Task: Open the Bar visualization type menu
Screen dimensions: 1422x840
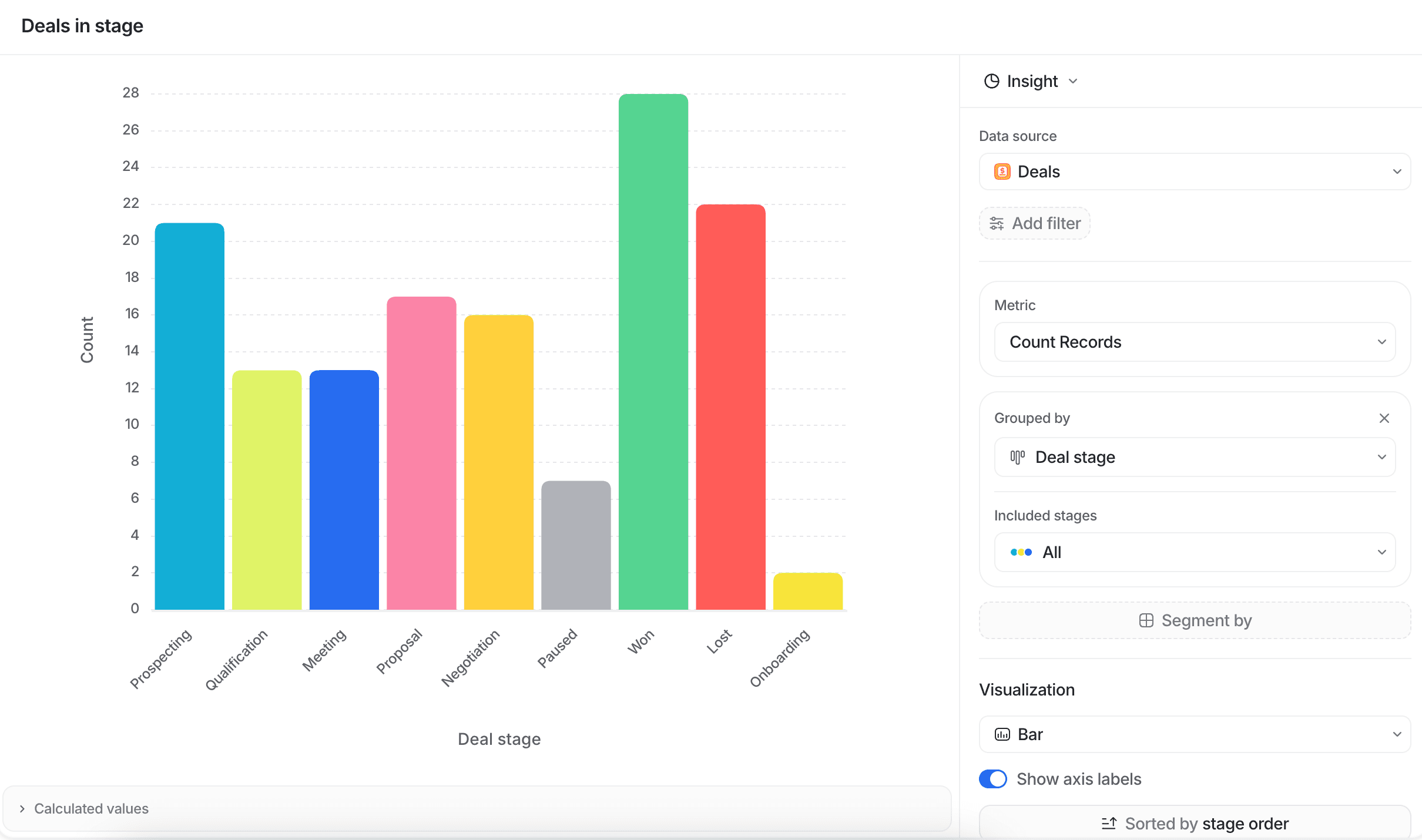Action: 1195,734
